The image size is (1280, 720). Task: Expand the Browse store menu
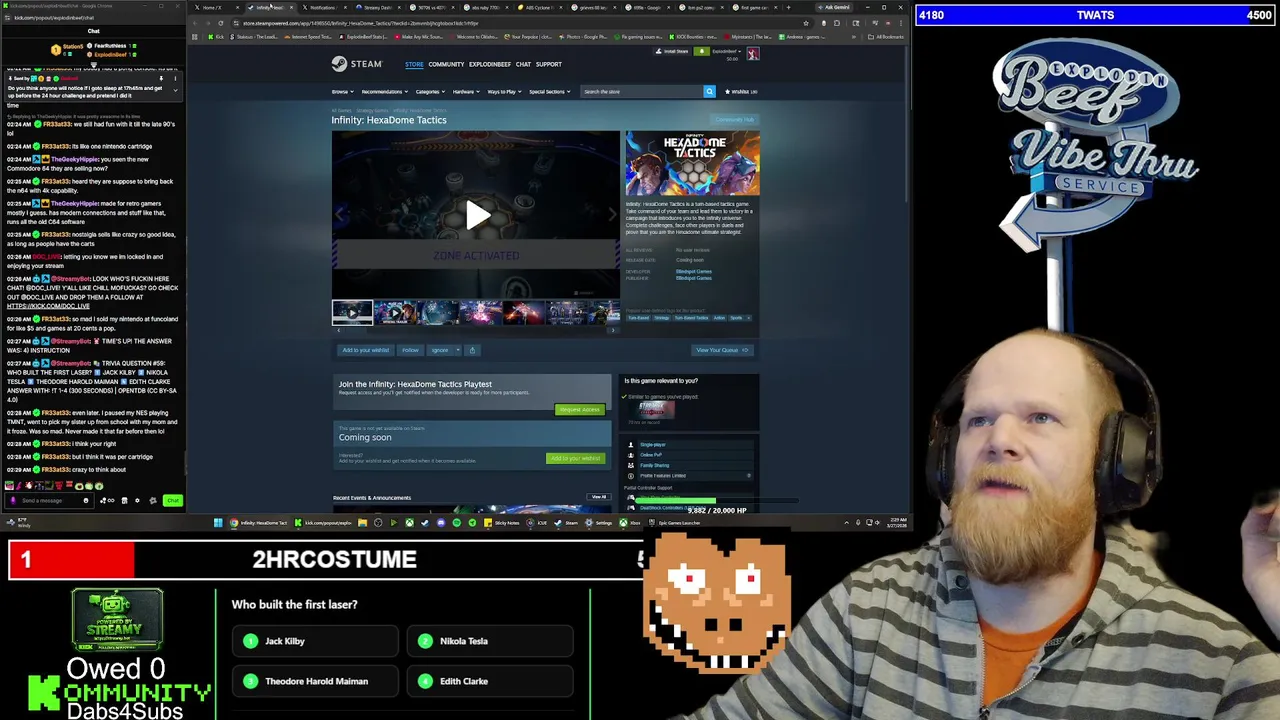pos(342,91)
